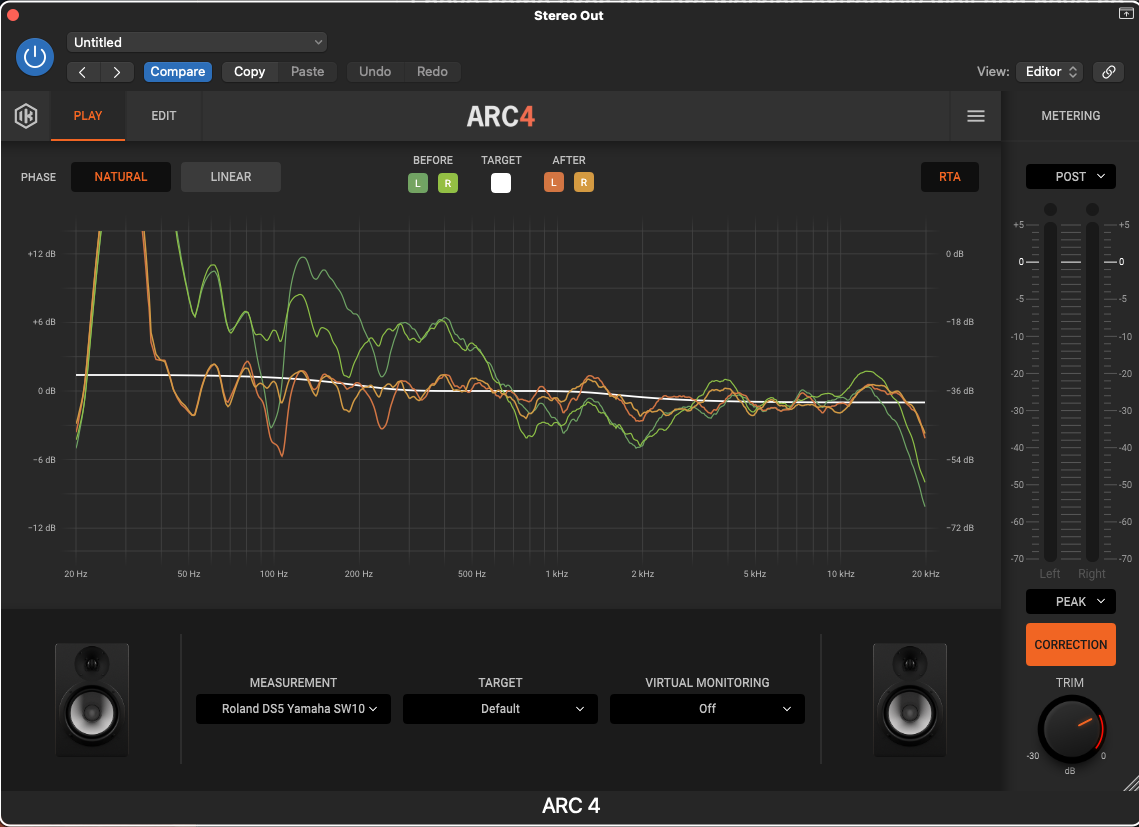This screenshot has width=1139, height=827.
Task: Close the Stereo Out plugin window
Action: (12, 15)
